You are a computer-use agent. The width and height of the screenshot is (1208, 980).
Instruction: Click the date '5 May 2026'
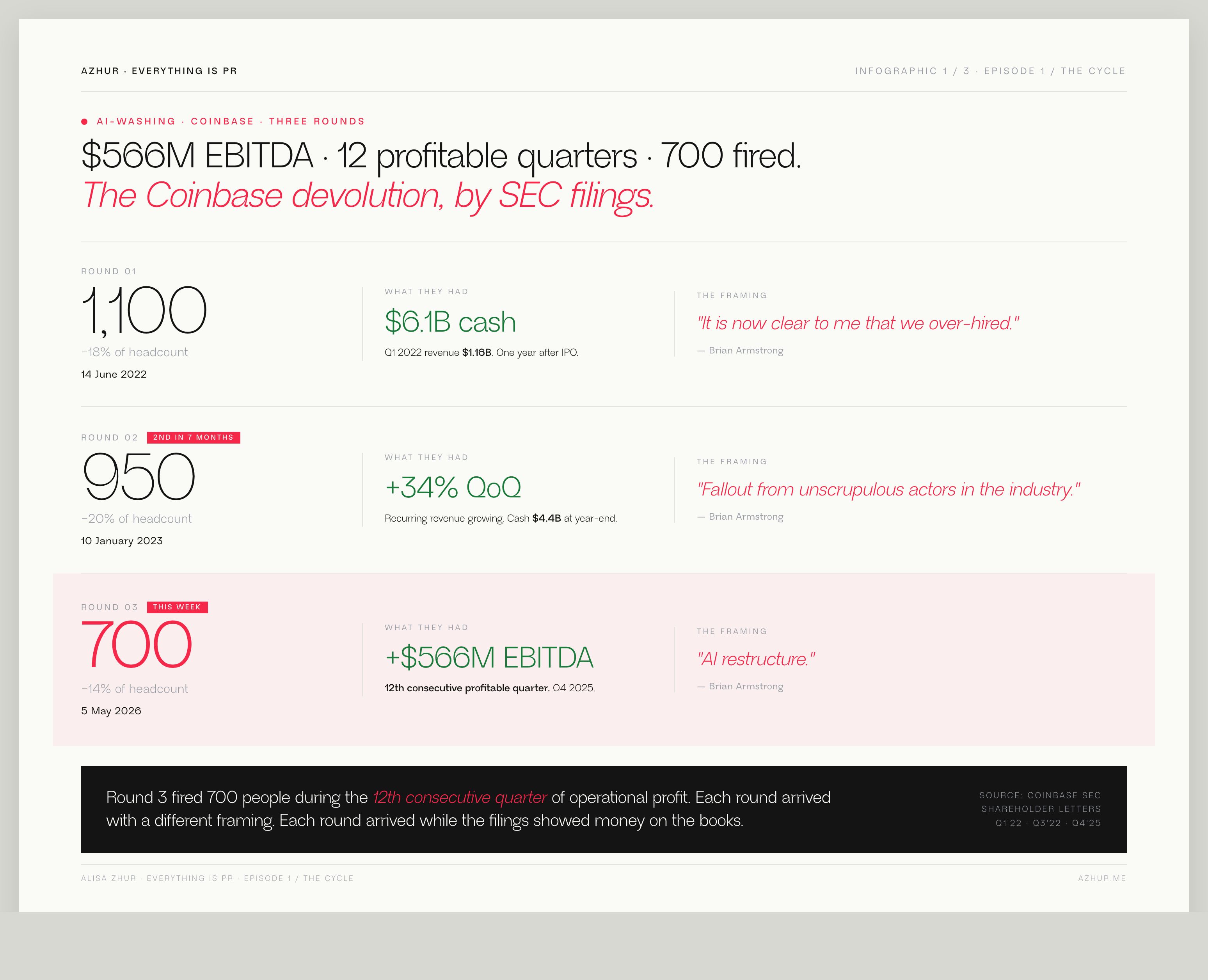[x=111, y=711]
